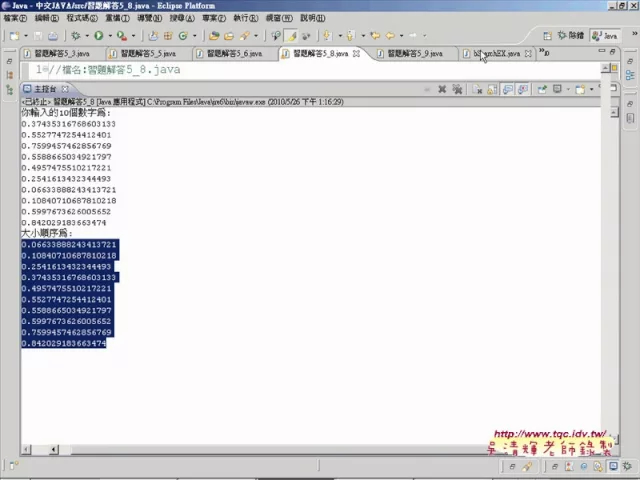
Task: Close the 習題解答5_8.java editor tab
Action: (356, 53)
